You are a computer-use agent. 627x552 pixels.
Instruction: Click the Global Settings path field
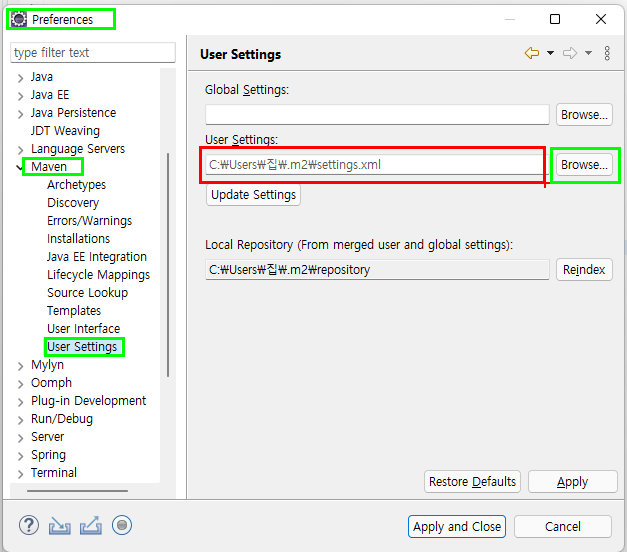coord(377,115)
